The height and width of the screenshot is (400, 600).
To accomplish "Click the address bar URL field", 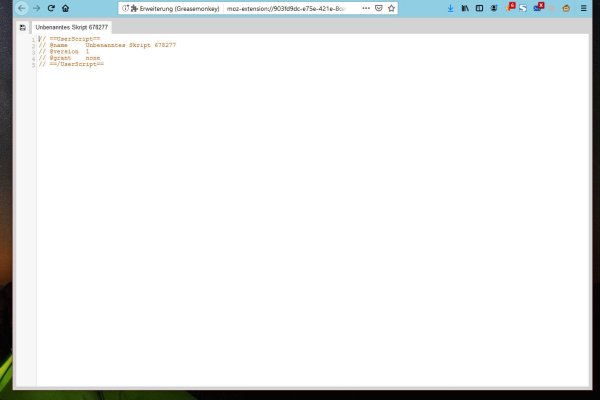I will click(x=290, y=8).
